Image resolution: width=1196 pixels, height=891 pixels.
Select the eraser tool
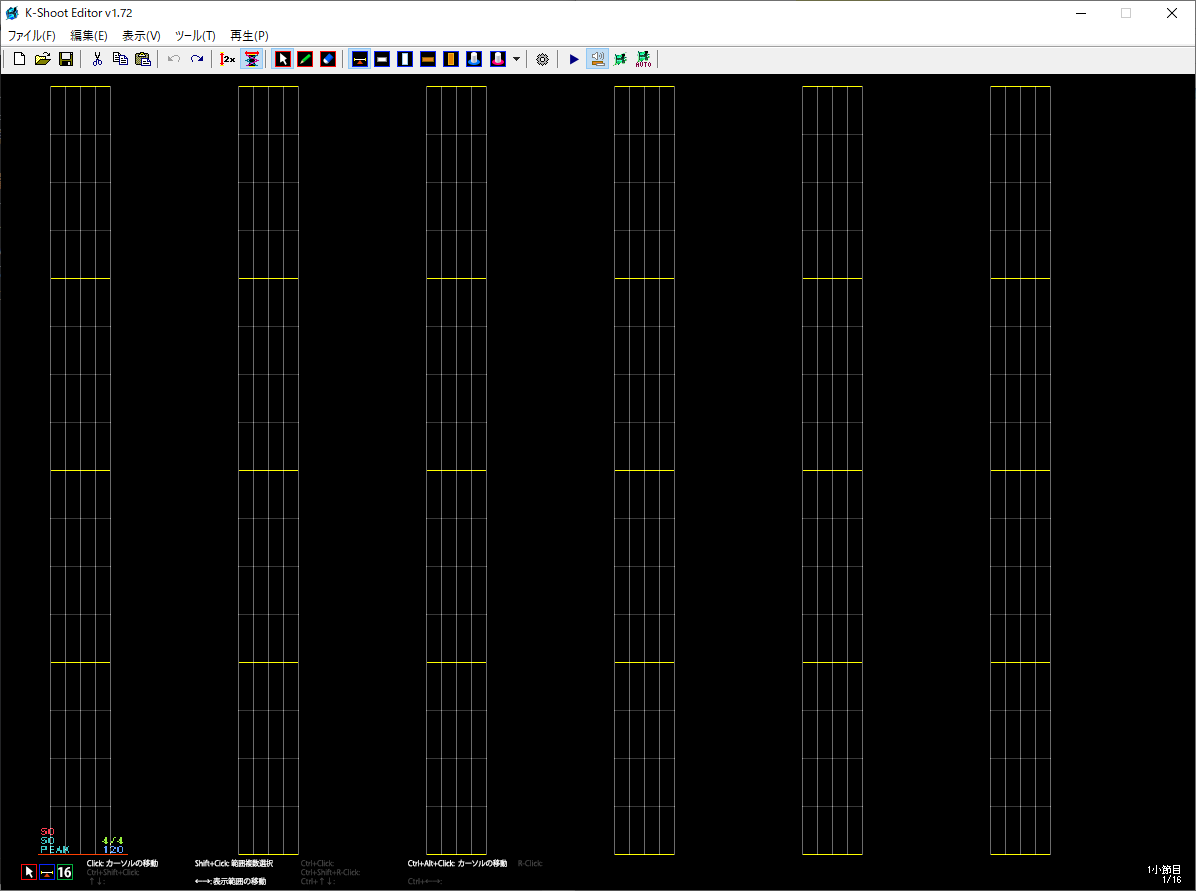click(328, 59)
